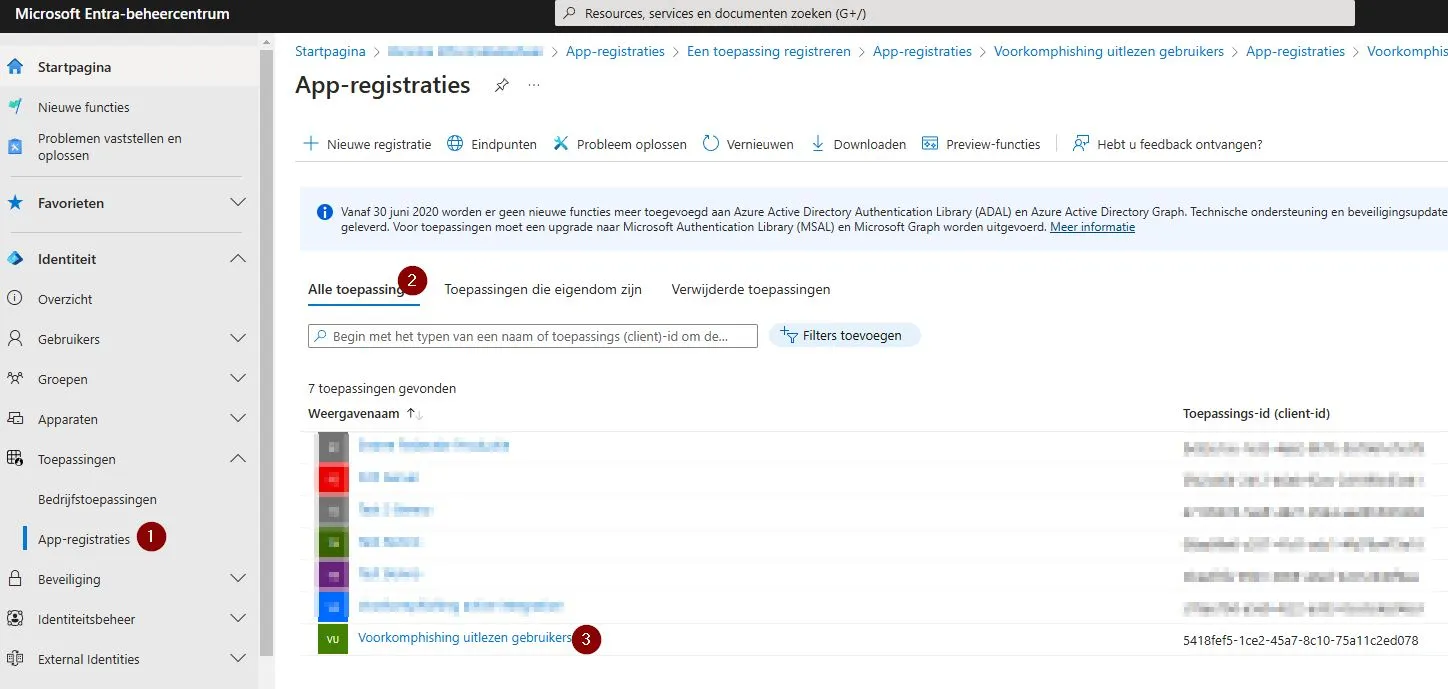Expand the Identiteitsbeheer menu

pos(238,619)
